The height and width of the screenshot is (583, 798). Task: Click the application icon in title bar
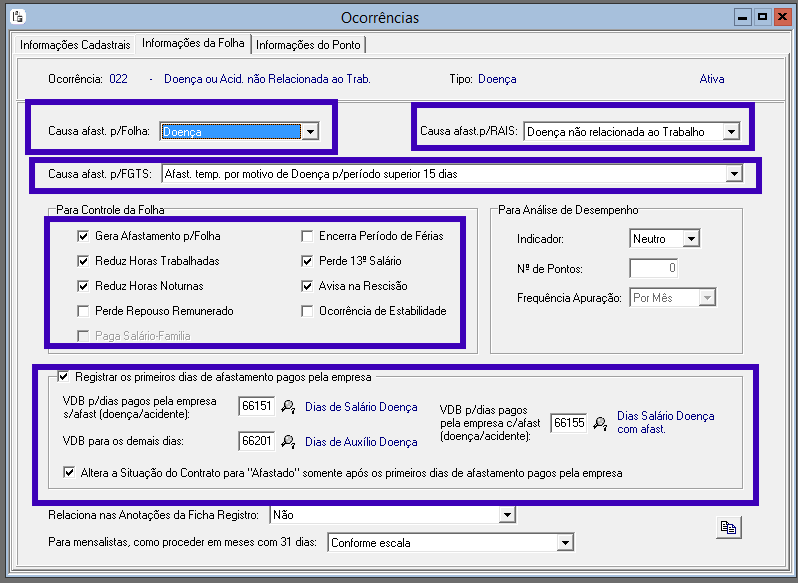click(16, 17)
